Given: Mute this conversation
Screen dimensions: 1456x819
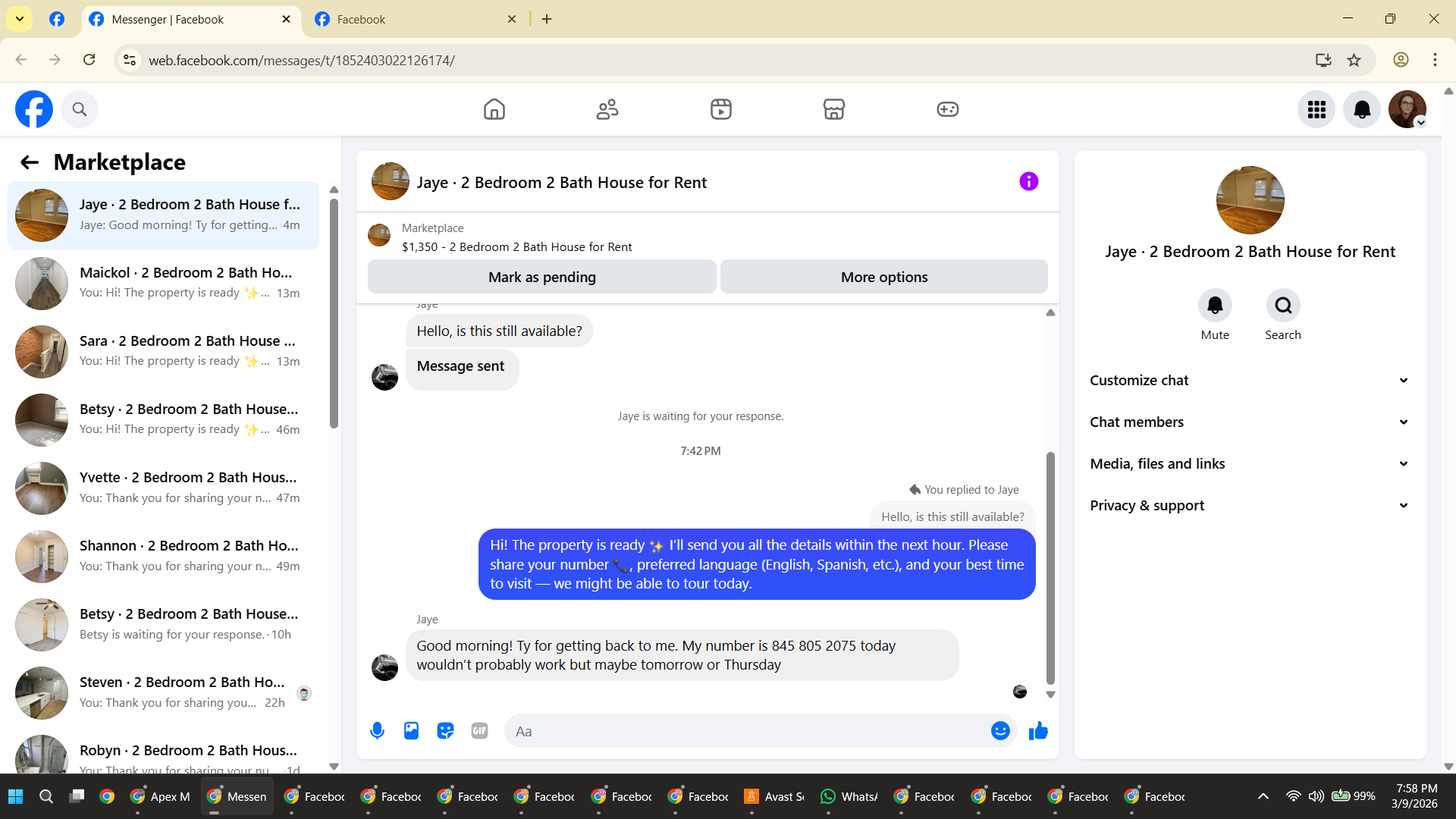Looking at the screenshot, I should [x=1215, y=306].
